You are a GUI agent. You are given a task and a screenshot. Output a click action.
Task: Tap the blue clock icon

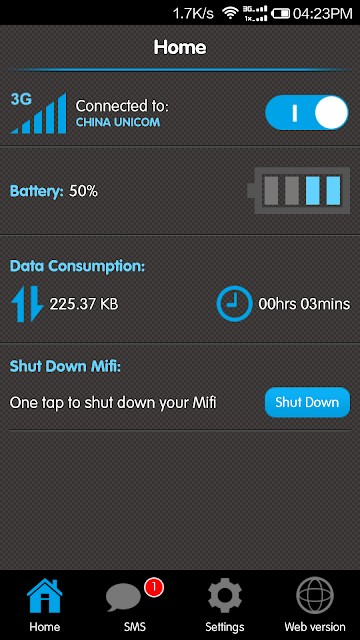[234, 304]
